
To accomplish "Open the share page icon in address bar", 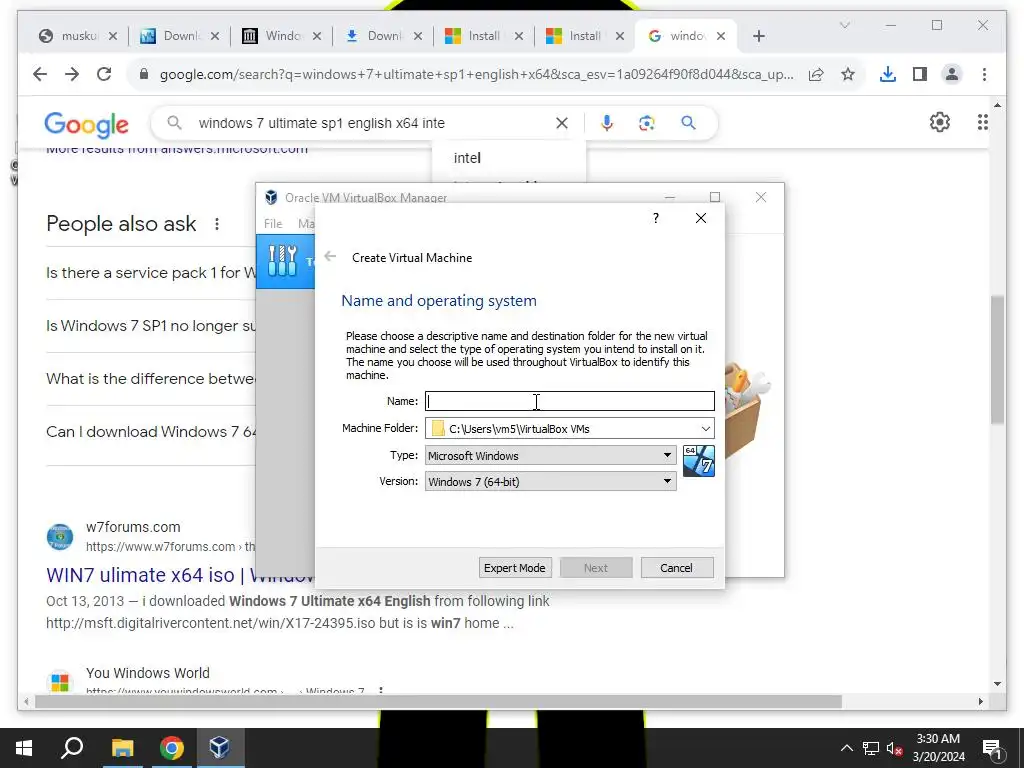I will click(816, 74).
